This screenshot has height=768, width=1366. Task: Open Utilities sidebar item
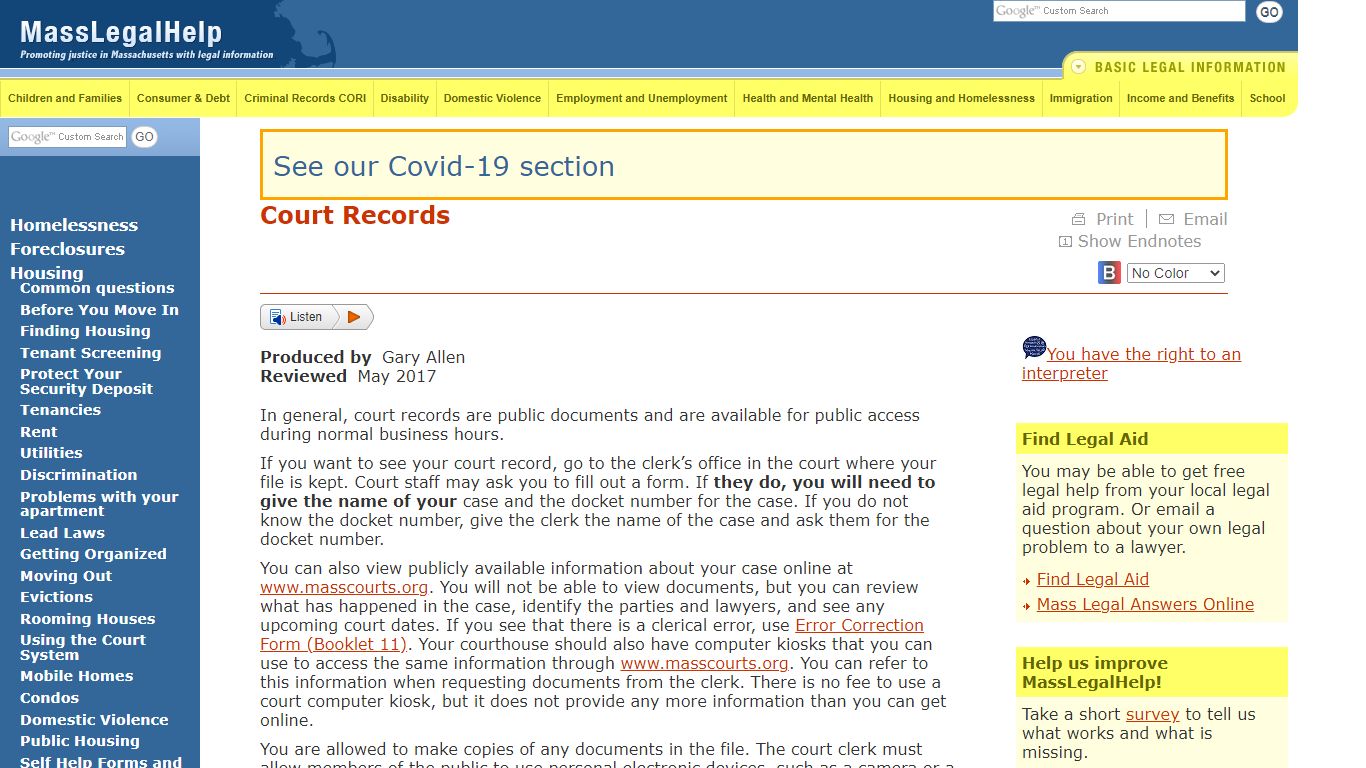coord(51,453)
